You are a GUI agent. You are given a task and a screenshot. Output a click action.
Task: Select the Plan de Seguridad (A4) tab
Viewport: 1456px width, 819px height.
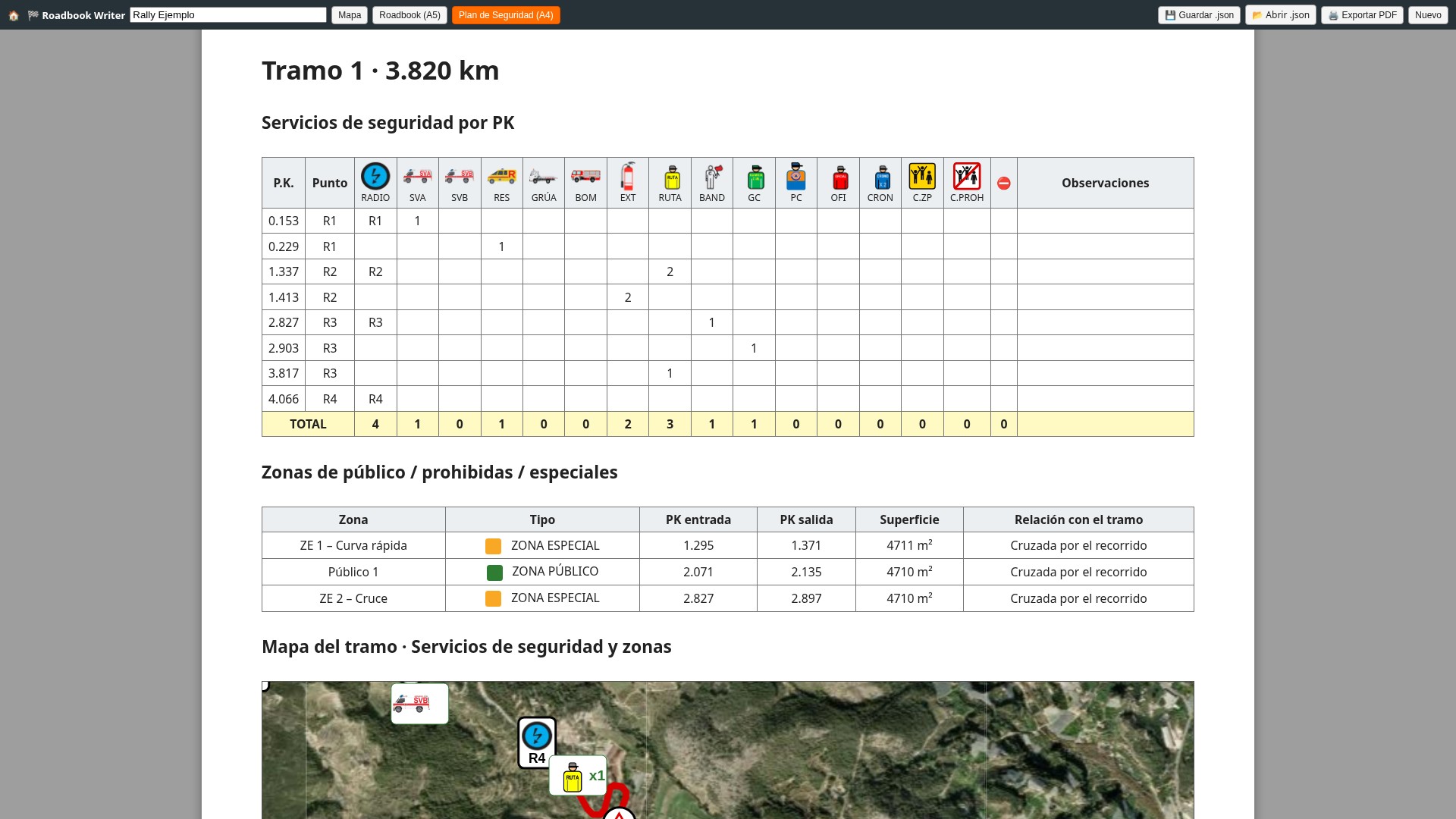tap(506, 15)
